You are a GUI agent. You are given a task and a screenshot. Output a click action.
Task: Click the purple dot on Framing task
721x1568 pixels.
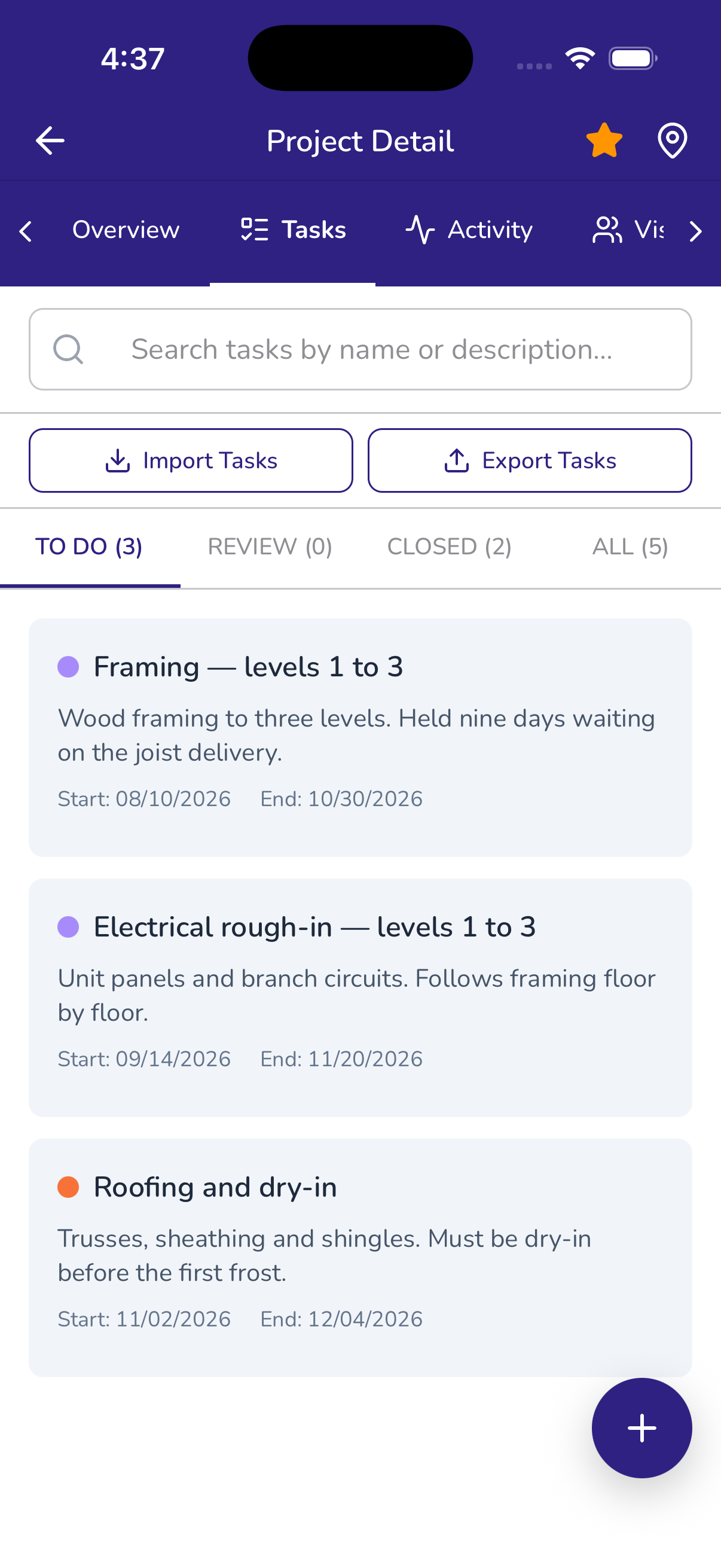(68, 667)
